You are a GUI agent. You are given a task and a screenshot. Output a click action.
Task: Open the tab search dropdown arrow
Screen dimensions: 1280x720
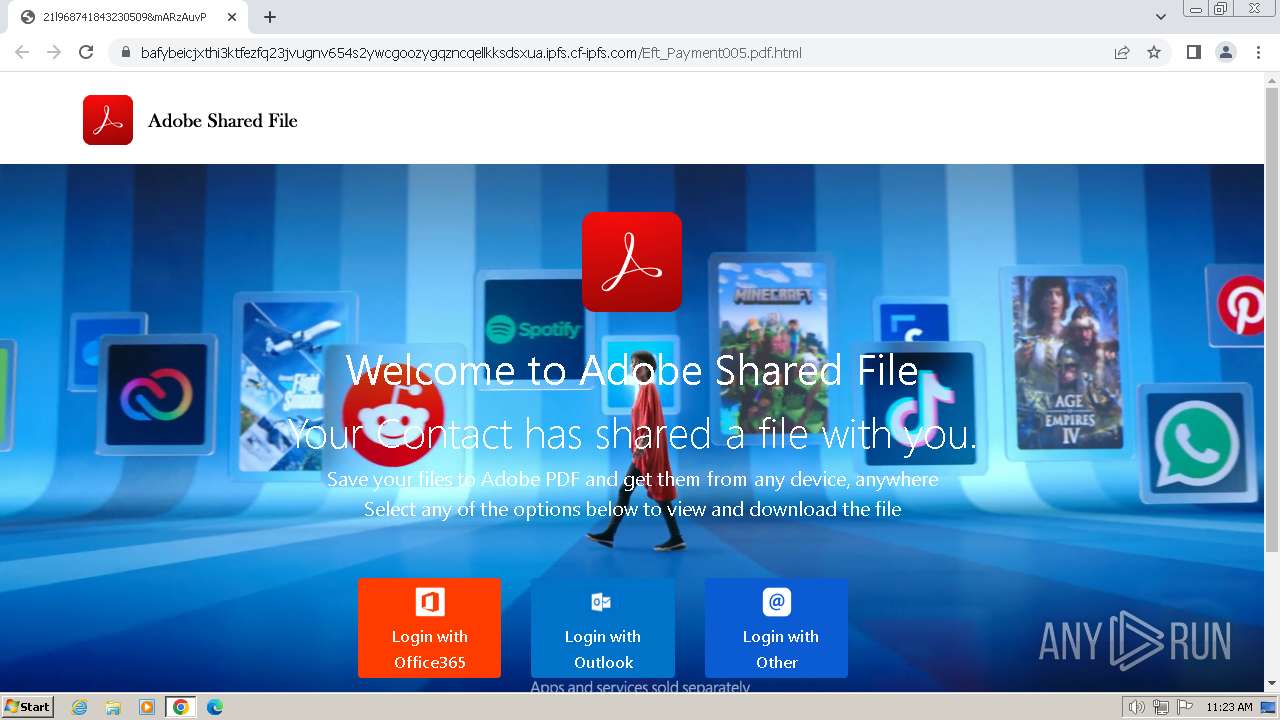(1161, 17)
